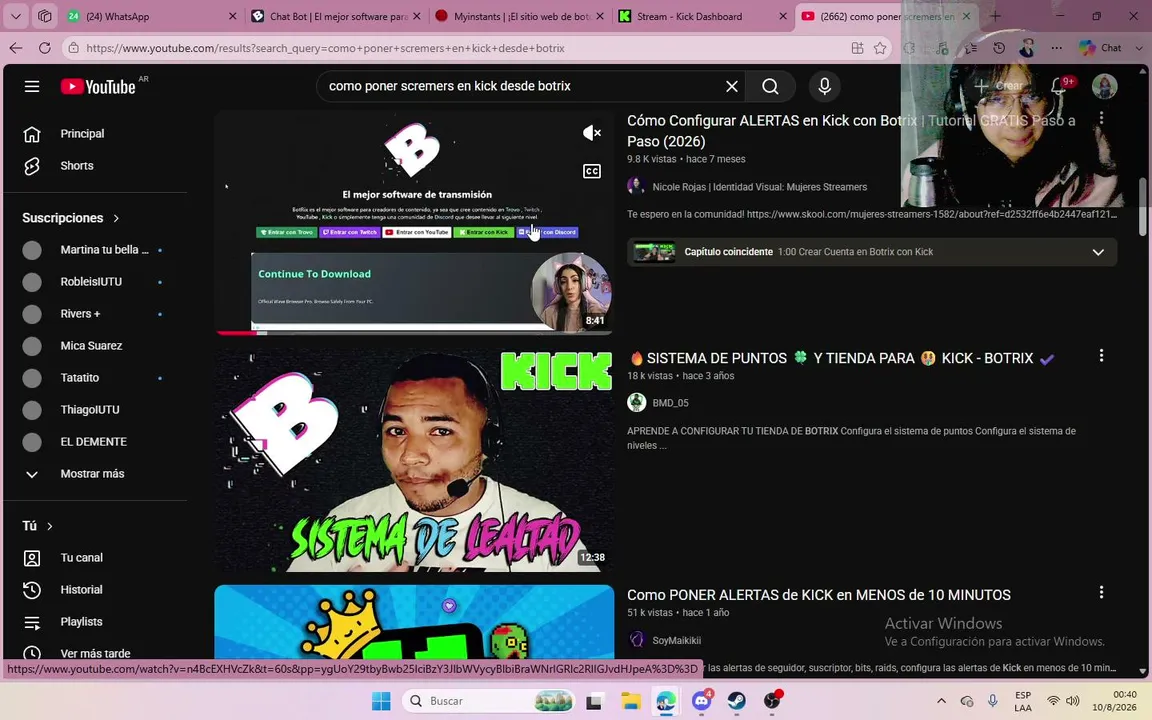Open the account avatar menu
This screenshot has width=1152, height=720.
coord(1104,87)
